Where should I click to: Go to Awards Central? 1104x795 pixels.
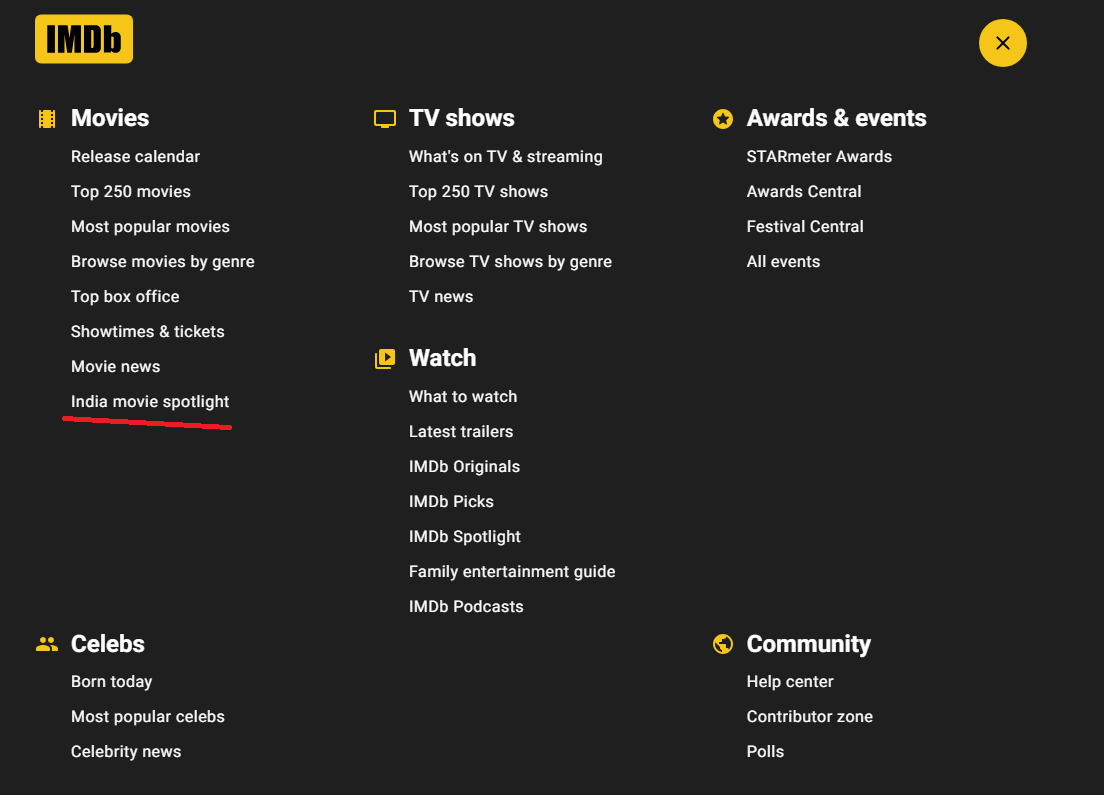tap(804, 192)
